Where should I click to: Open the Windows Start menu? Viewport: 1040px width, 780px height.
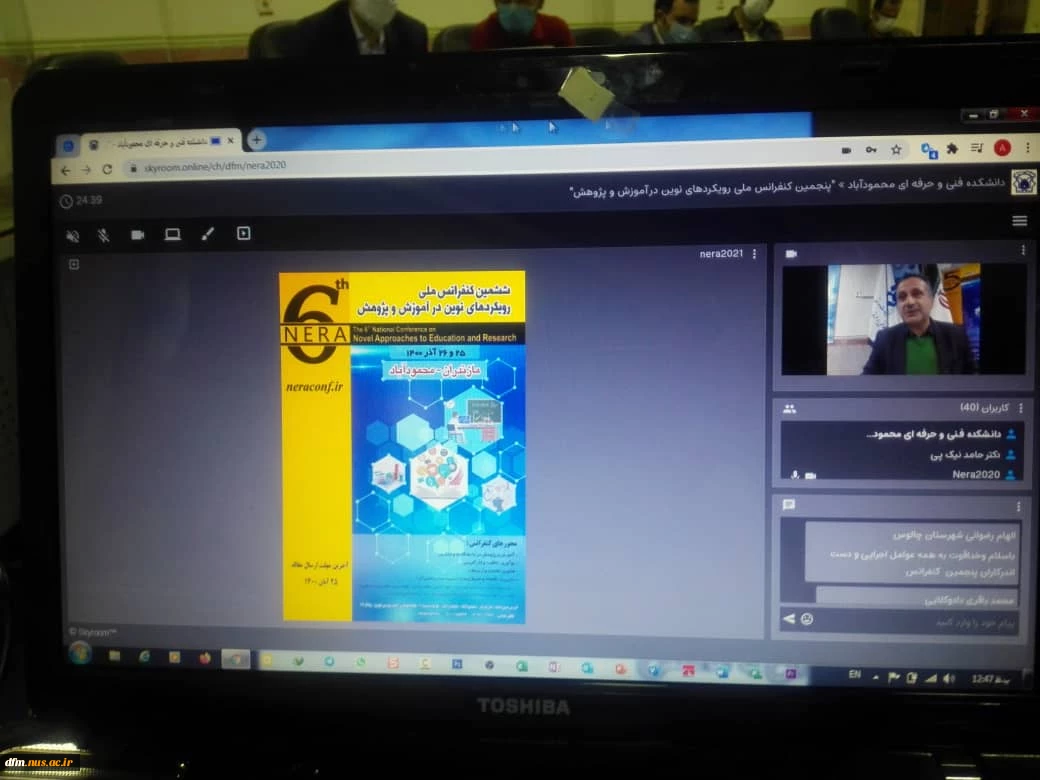click(81, 653)
